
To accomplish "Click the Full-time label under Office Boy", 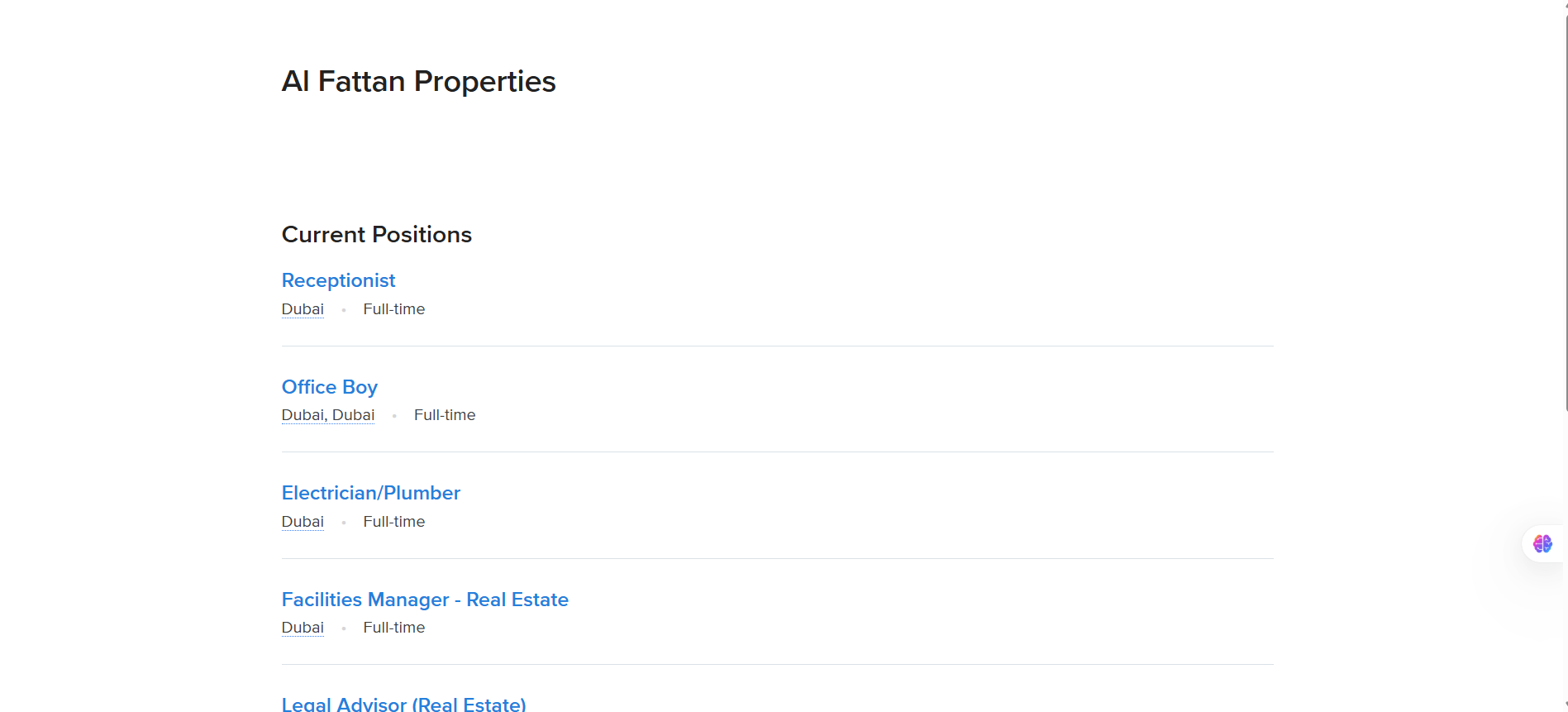I will coord(445,415).
